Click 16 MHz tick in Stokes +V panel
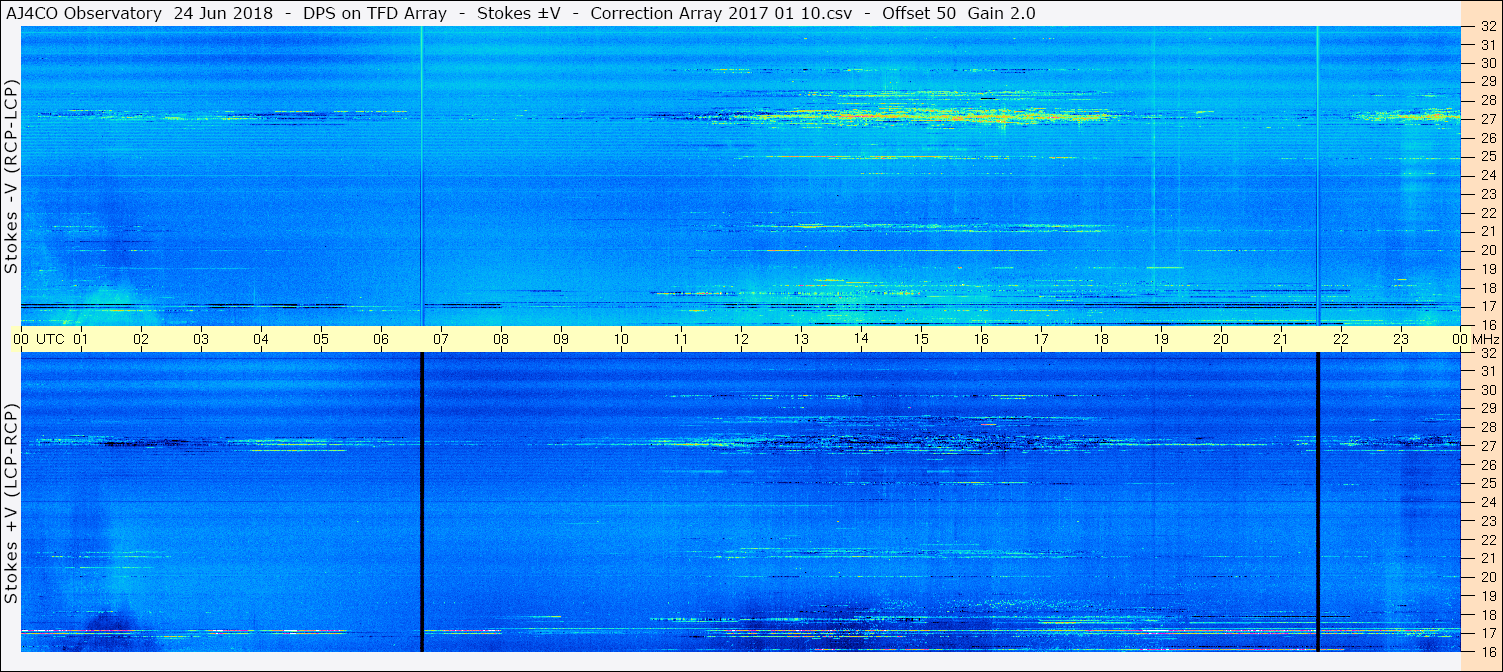 1488,651
